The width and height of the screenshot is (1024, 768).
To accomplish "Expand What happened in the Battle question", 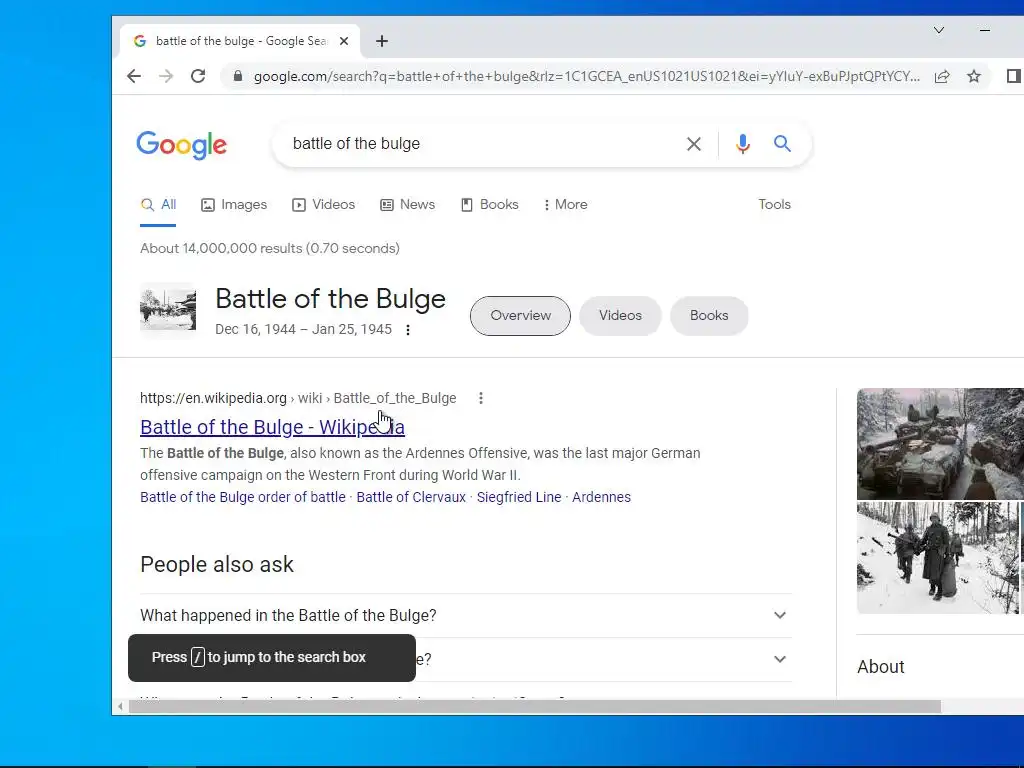I will 466,616.
